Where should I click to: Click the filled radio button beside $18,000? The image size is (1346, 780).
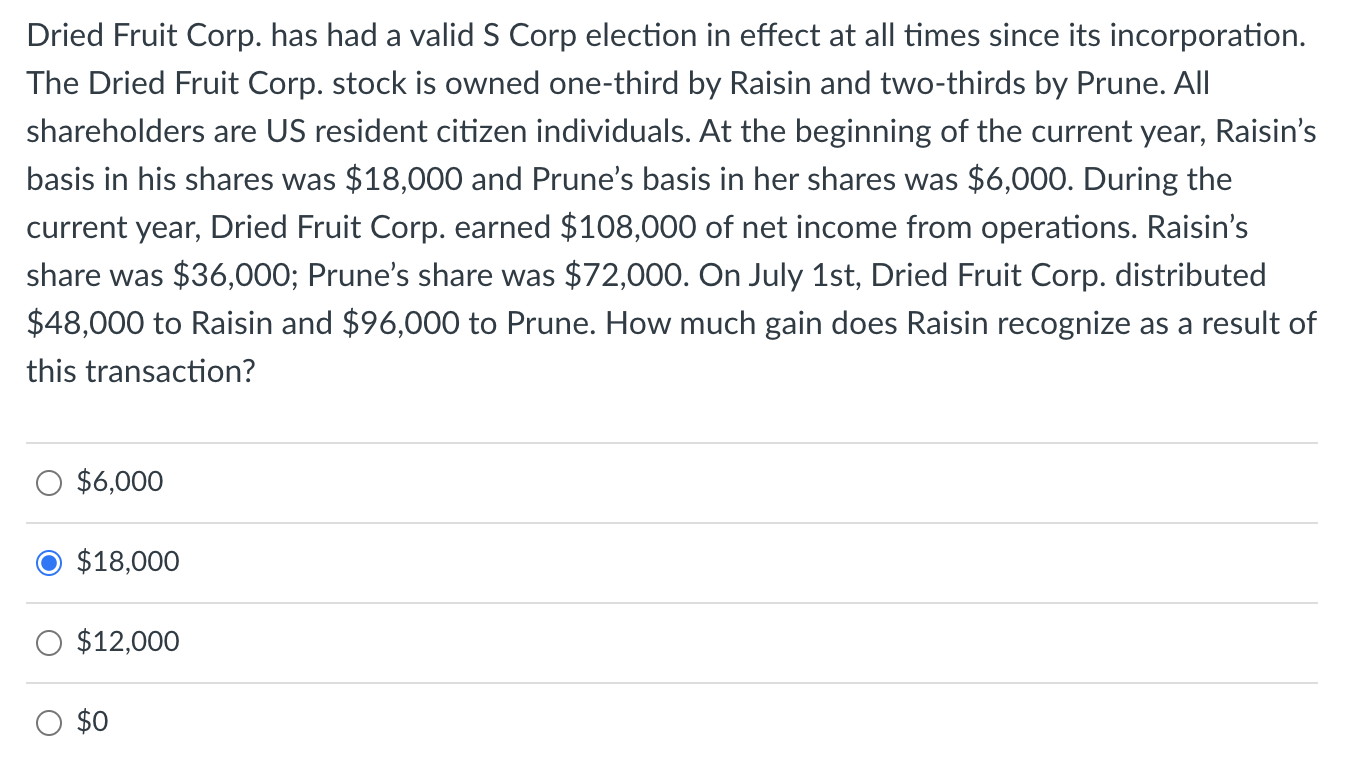click(x=48, y=562)
